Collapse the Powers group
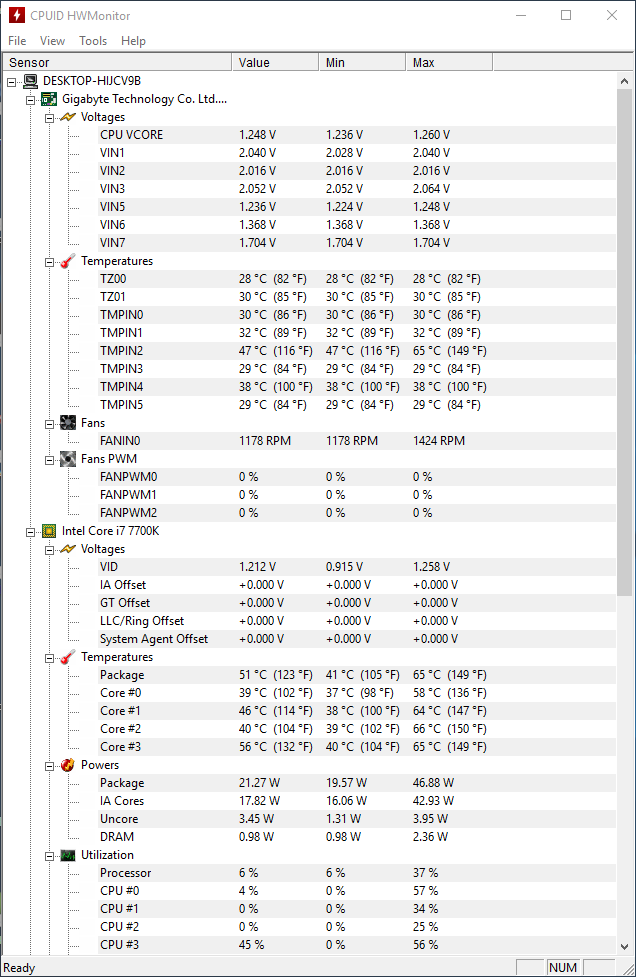The image size is (636, 977). pyautogui.click(x=49, y=766)
